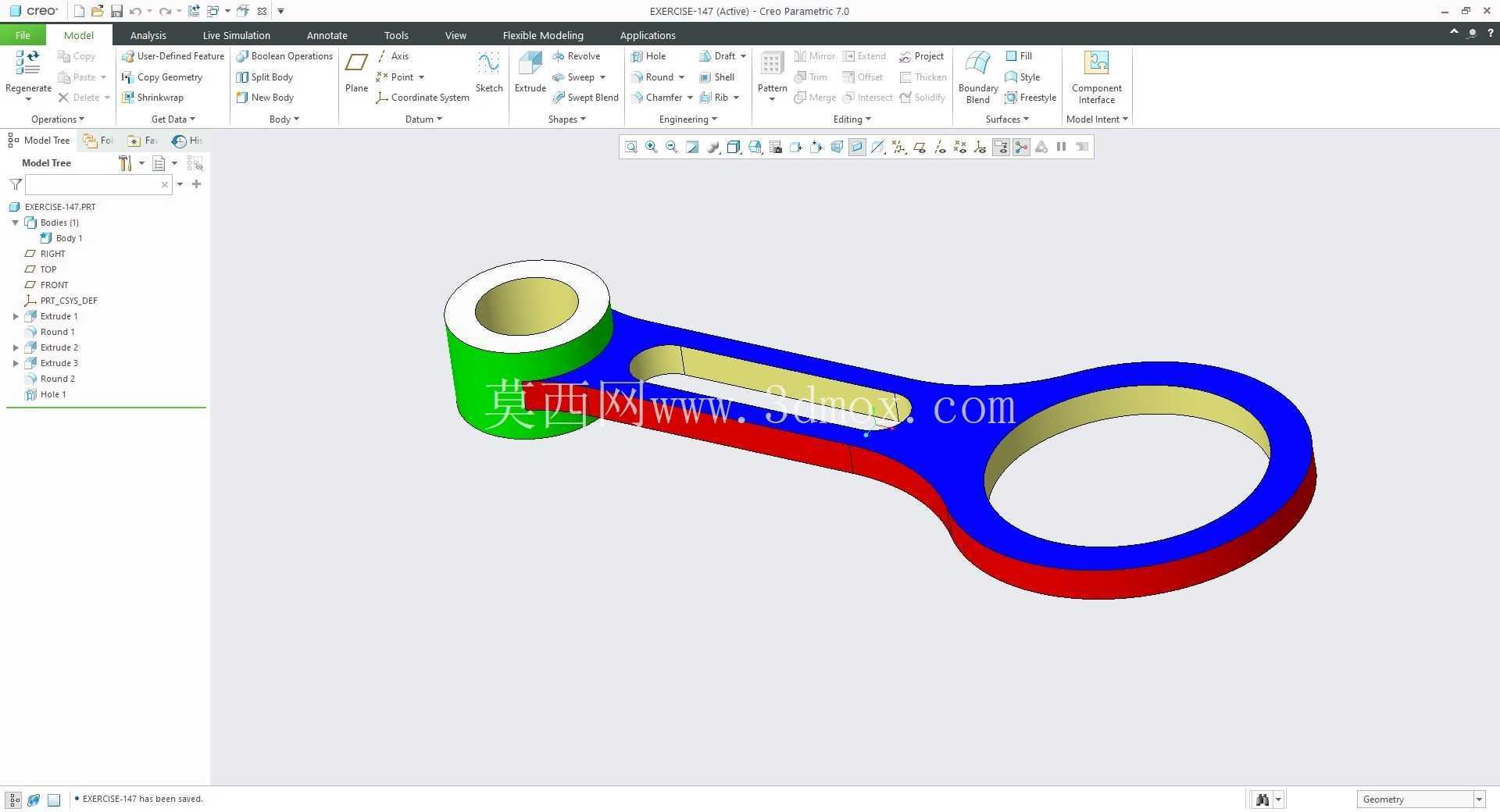Image resolution: width=1500 pixels, height=812 pixels.
Task: Save the model with the floppy disk icon
Action: (x=116, y=11)
